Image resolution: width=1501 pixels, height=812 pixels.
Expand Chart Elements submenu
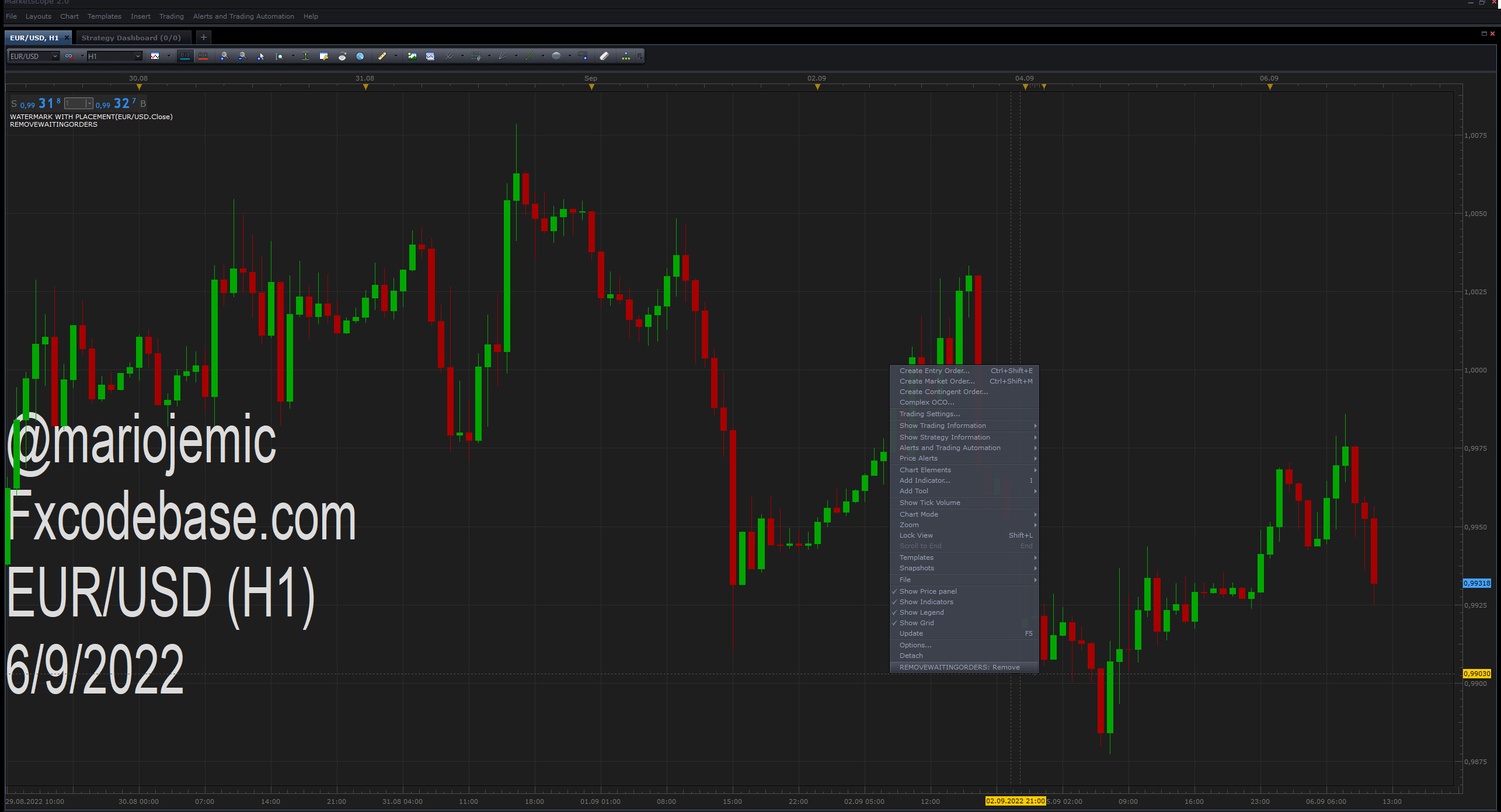[x=964, y=470]
